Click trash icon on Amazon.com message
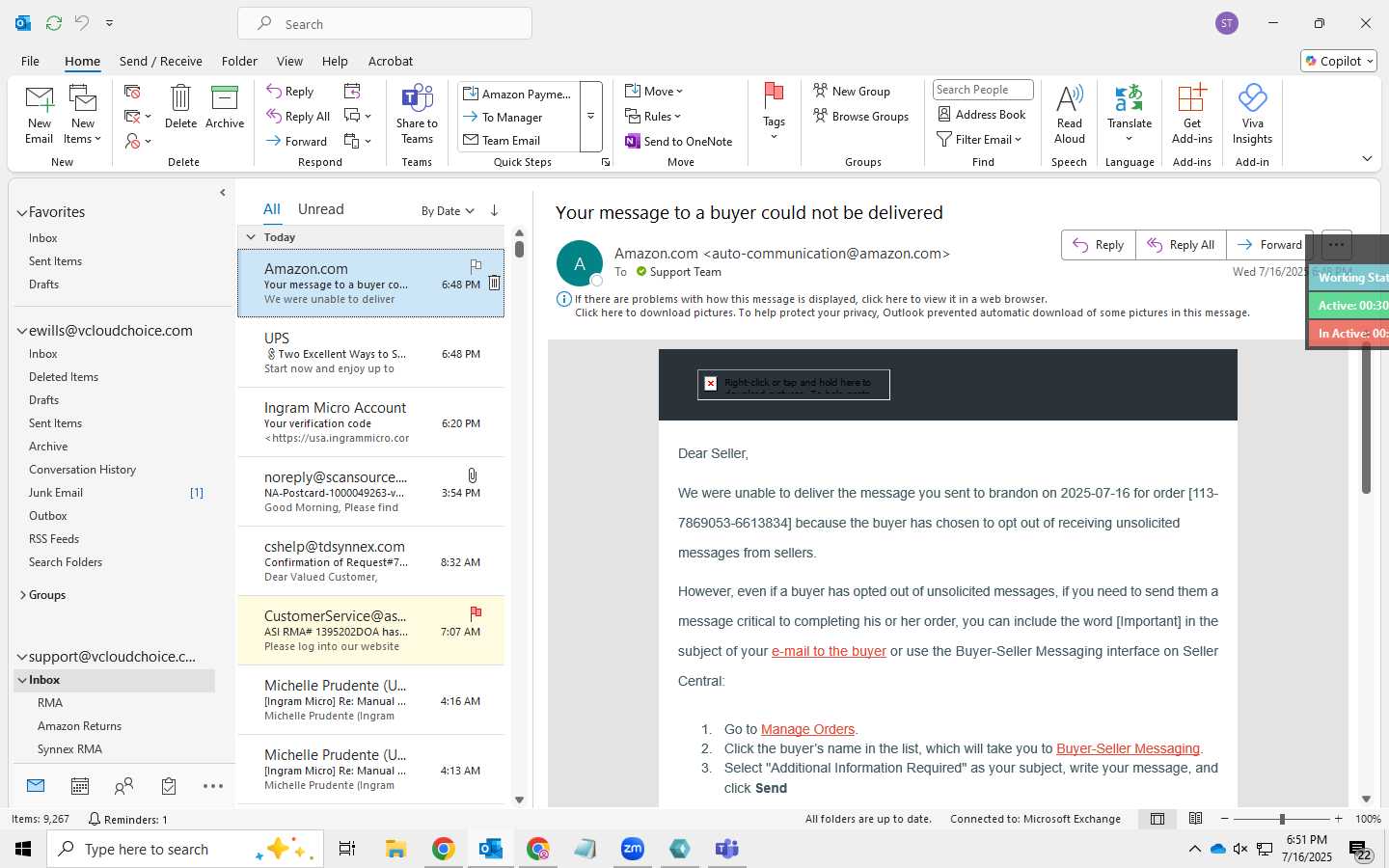 tap(494, 283)
